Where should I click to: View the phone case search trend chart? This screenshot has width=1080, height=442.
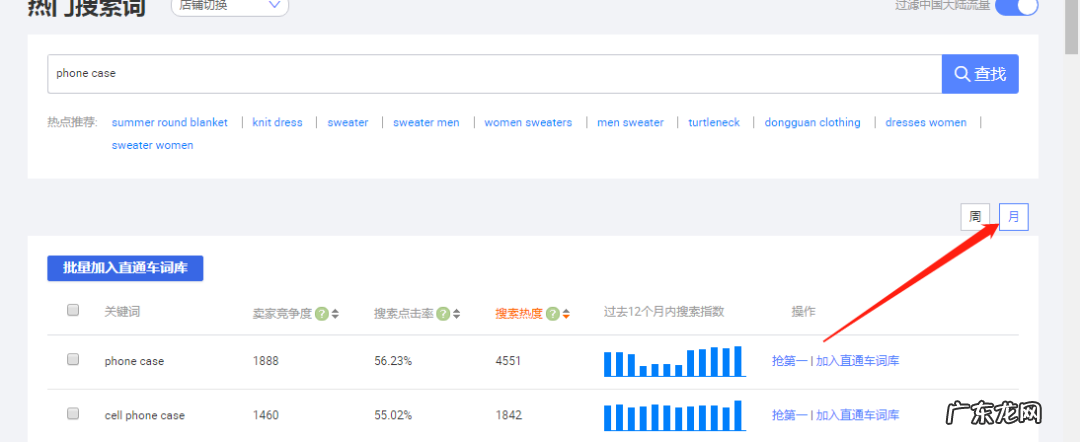pyautogui.click(x=673, y=361)
